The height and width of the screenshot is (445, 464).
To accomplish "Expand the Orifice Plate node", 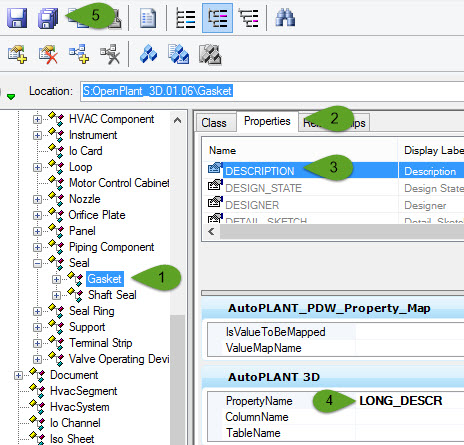I will 37,215.
